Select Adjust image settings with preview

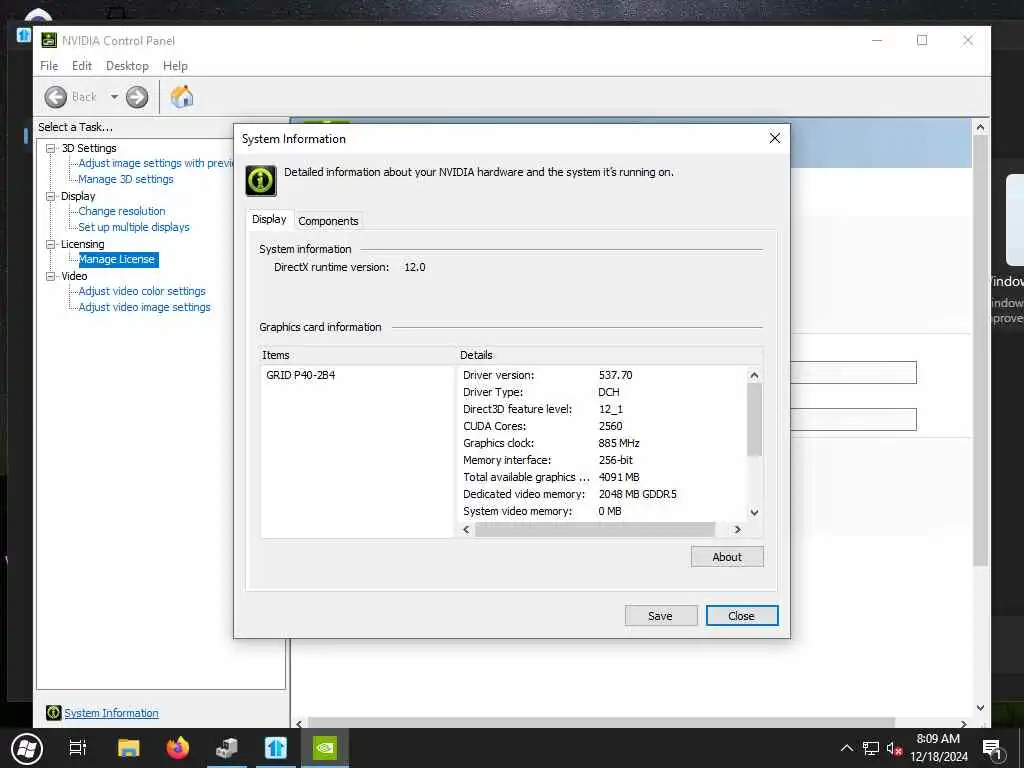pyautogui.click(x=155, y=163)
